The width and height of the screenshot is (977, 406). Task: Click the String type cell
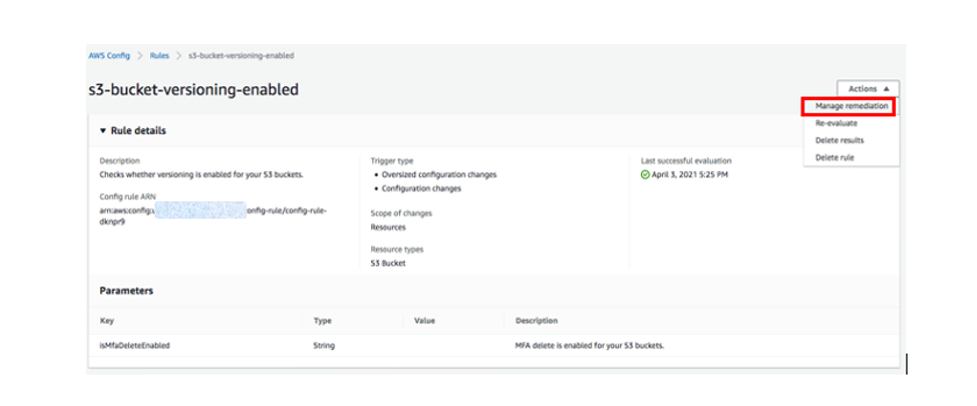[x=324, y=345]
